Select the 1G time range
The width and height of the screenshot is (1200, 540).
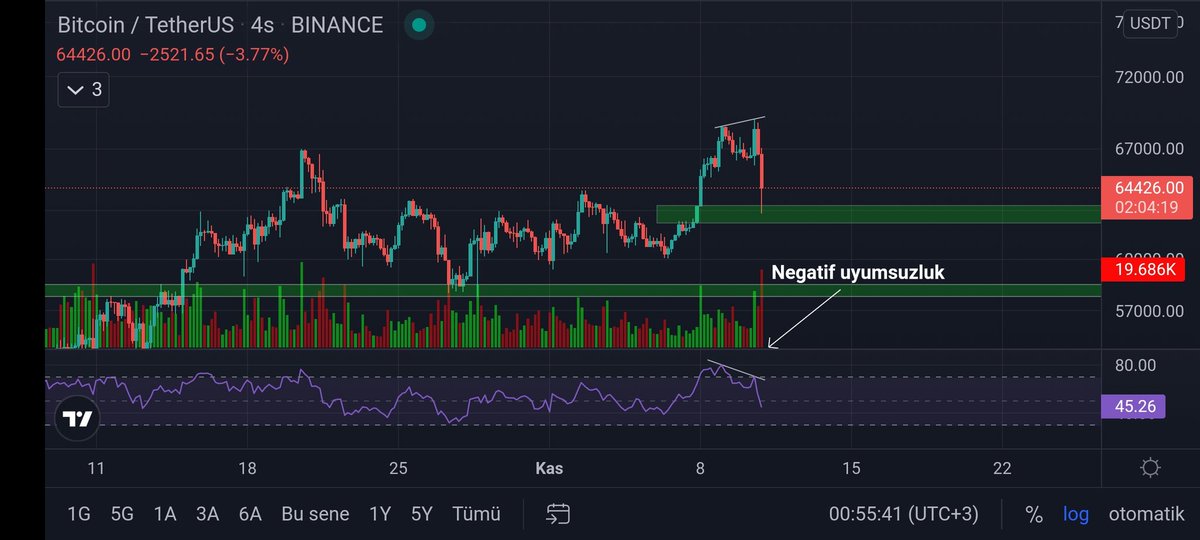78,514
